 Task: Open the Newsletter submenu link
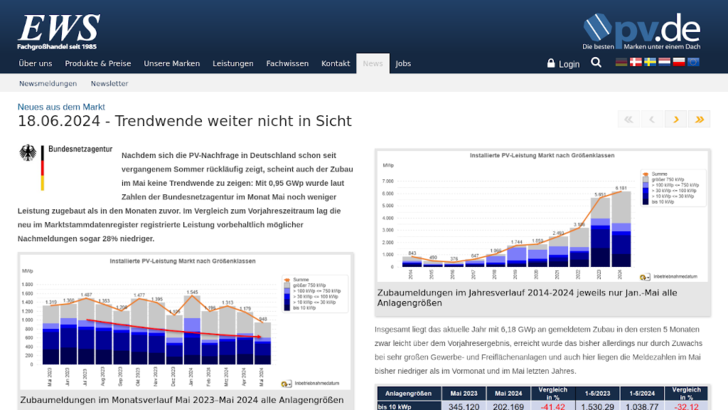(109, 84)
